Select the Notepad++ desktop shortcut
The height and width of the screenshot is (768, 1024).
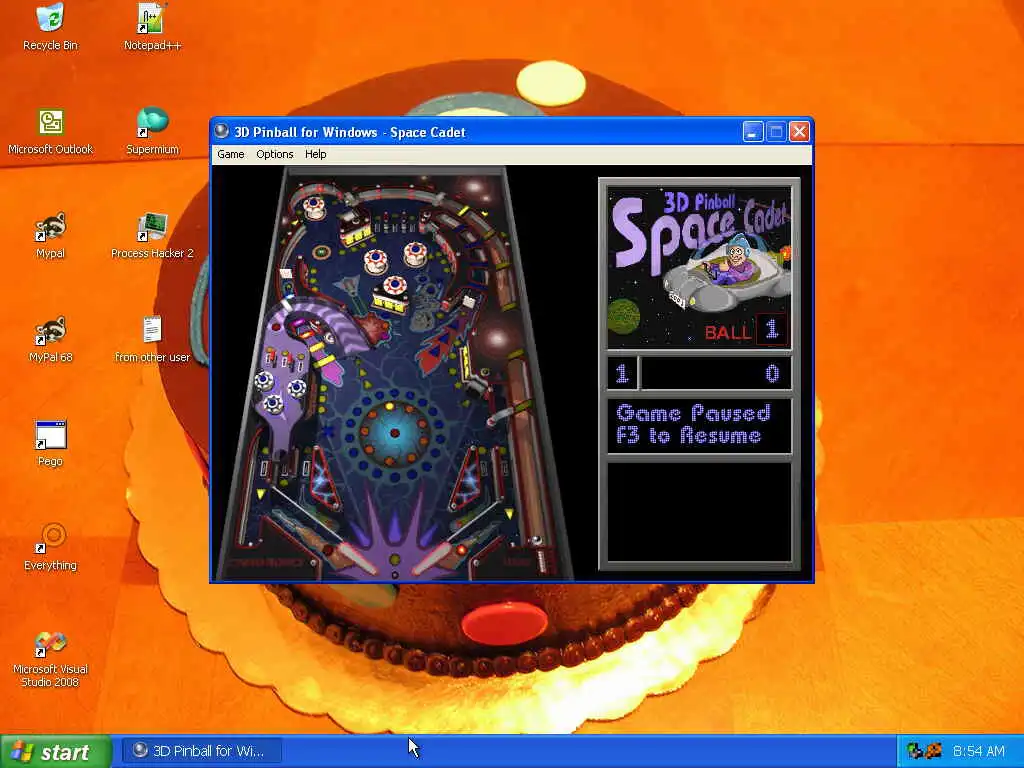[152, 27]
